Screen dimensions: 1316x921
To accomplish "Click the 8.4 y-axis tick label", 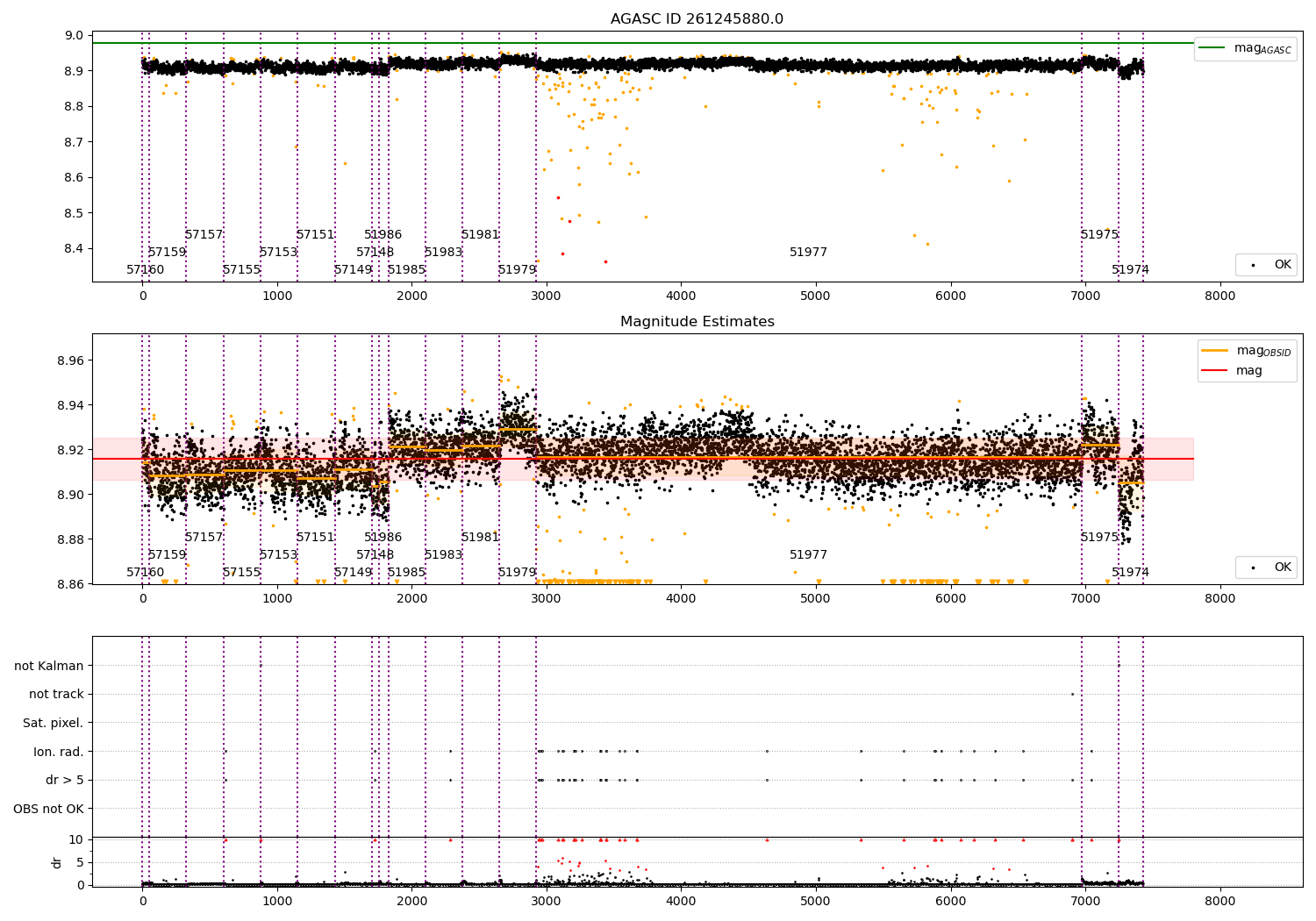I will tap(75, 248).
